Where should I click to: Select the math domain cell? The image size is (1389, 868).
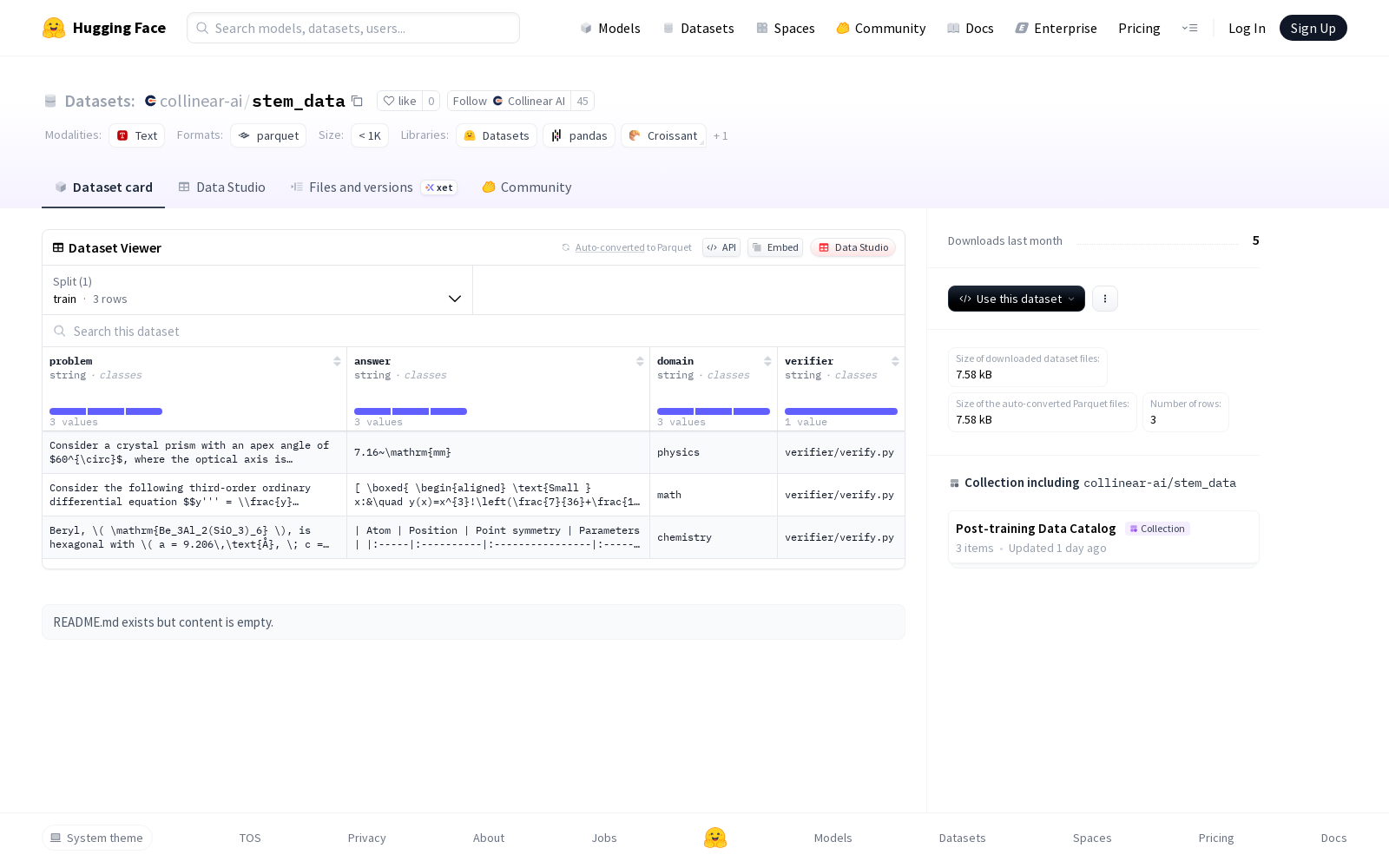coord(714,495)
